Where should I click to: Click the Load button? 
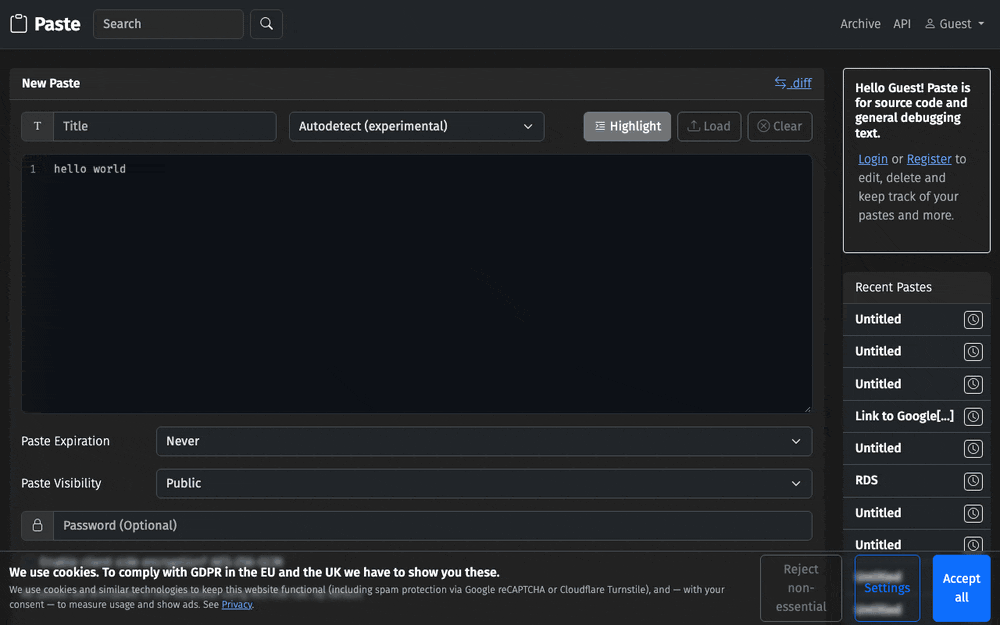[709, 126]
